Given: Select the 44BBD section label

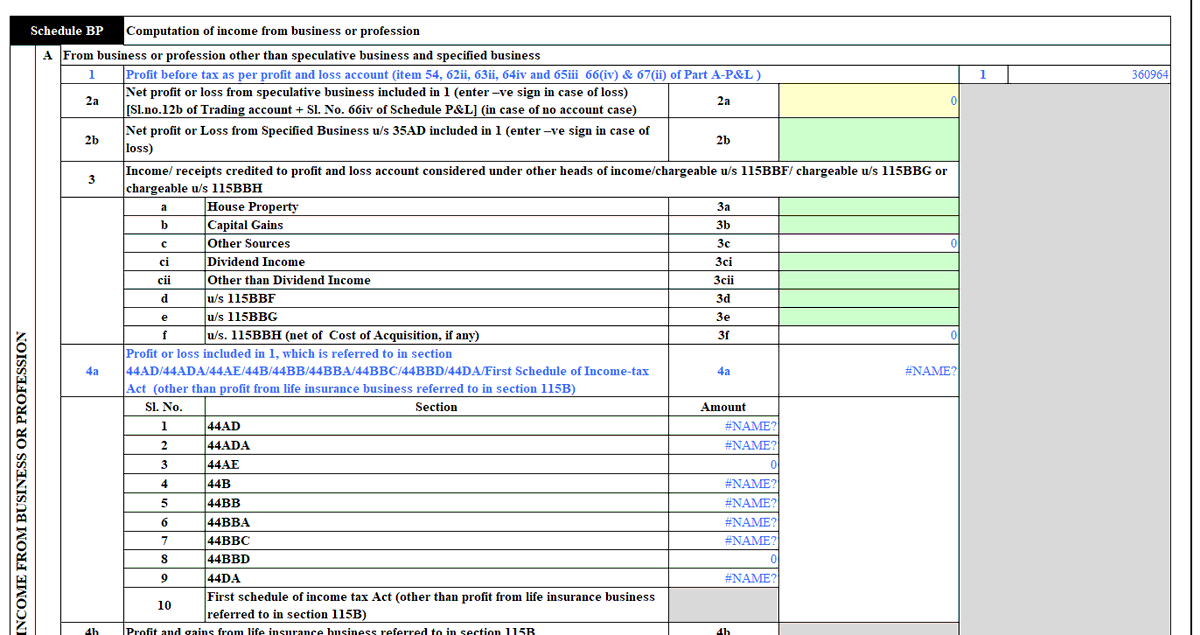Looking at the screenshot, I should click(436, 559).
